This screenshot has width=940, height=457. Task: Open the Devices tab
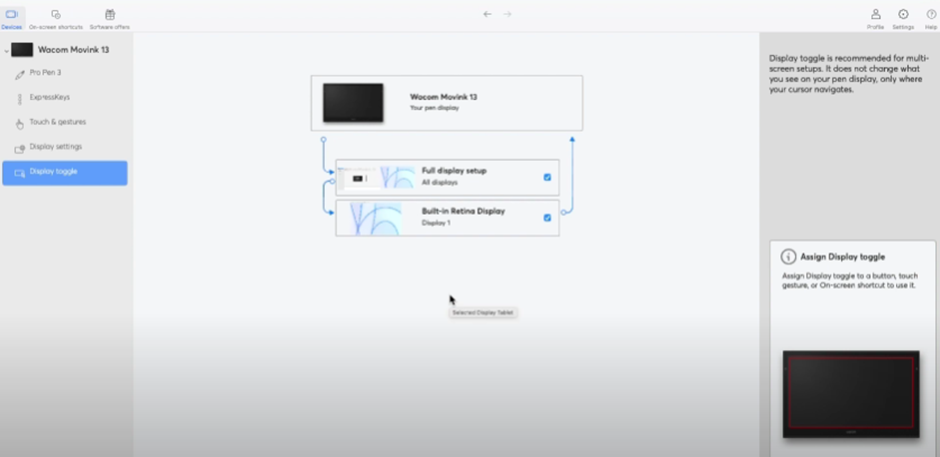click(11, 19)
